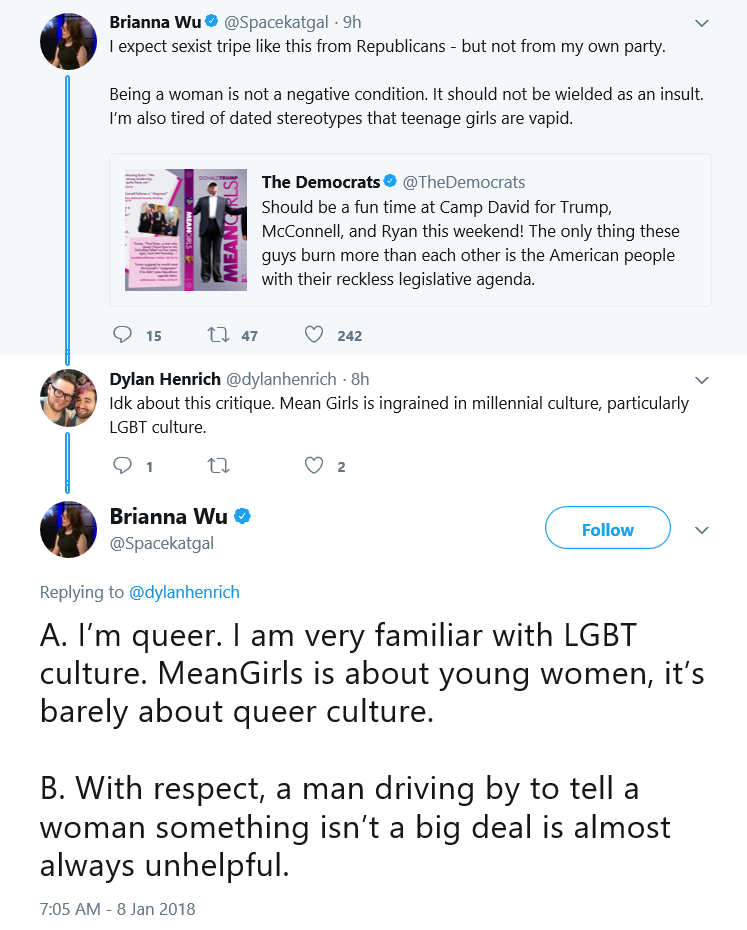The width and height of the screenshot is (747, 930).
Task: Follow Brianna Wu
Action: [608, 528]
